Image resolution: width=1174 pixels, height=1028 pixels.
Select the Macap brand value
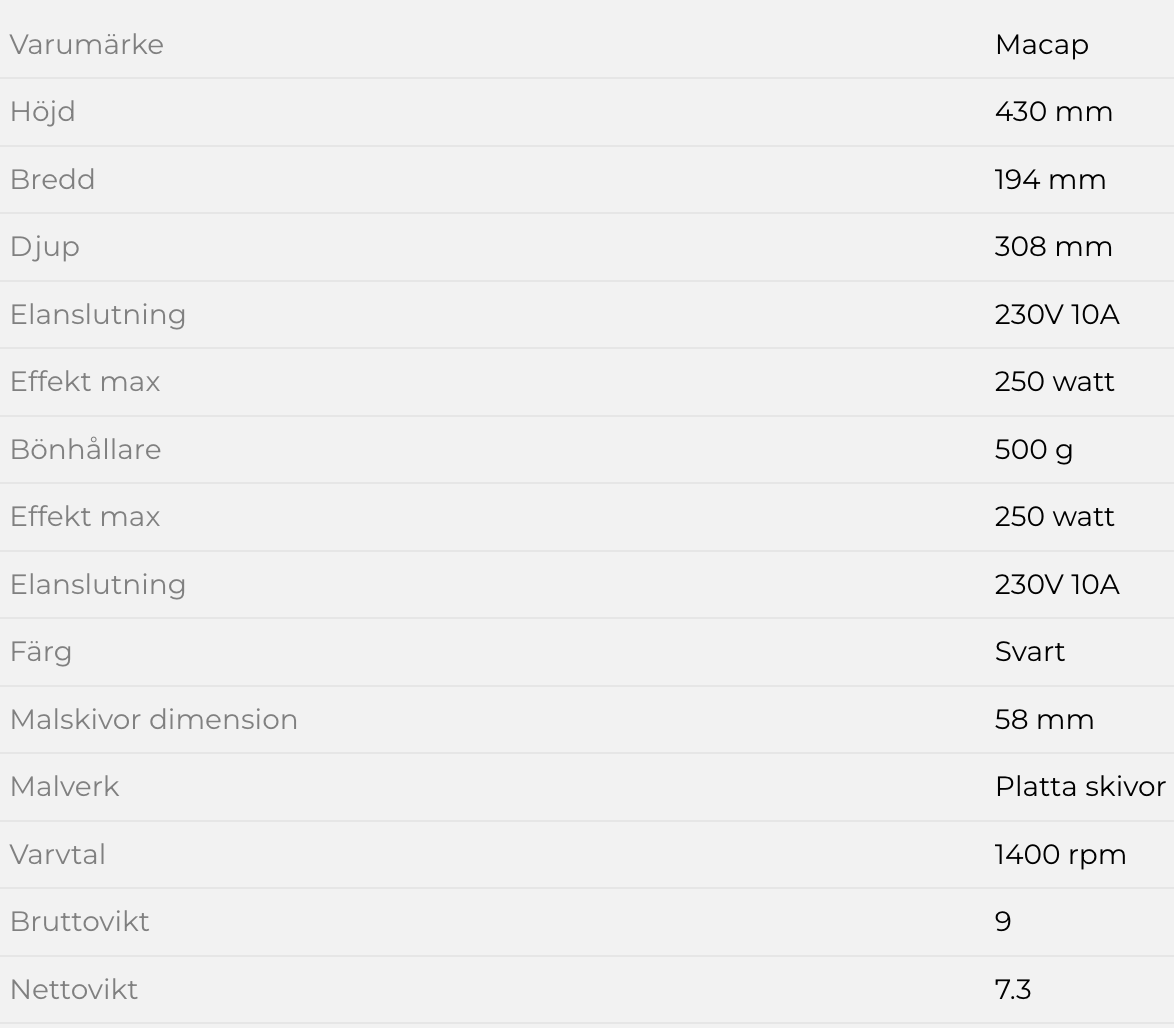click(1041, 45)
